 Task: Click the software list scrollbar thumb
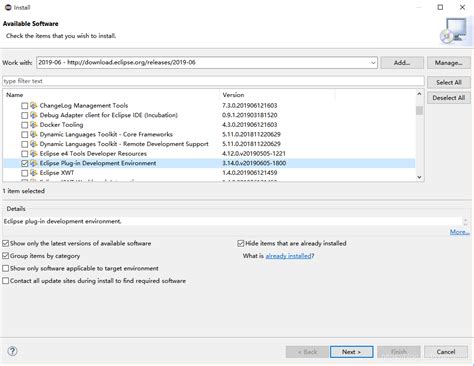pos(419,110)
